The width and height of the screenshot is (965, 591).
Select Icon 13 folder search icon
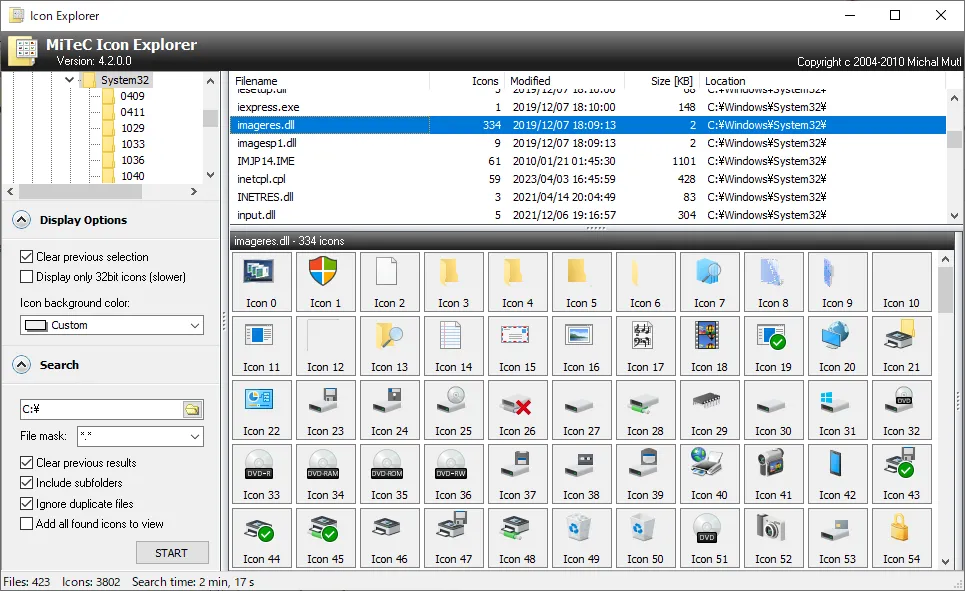(390, 346)
